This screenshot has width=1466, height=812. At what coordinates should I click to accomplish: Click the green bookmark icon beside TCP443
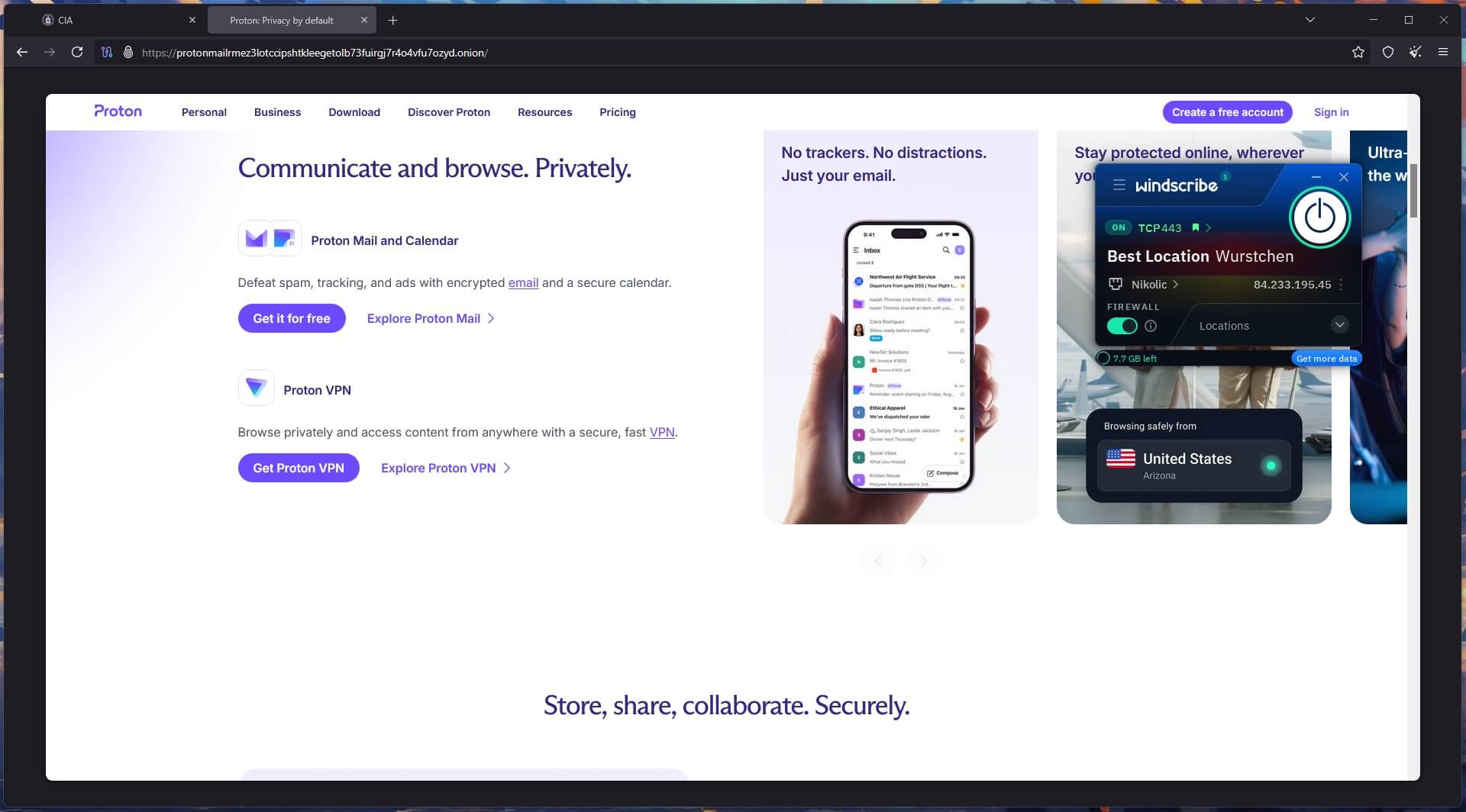pyautogui.click(x=1195, y=227)
